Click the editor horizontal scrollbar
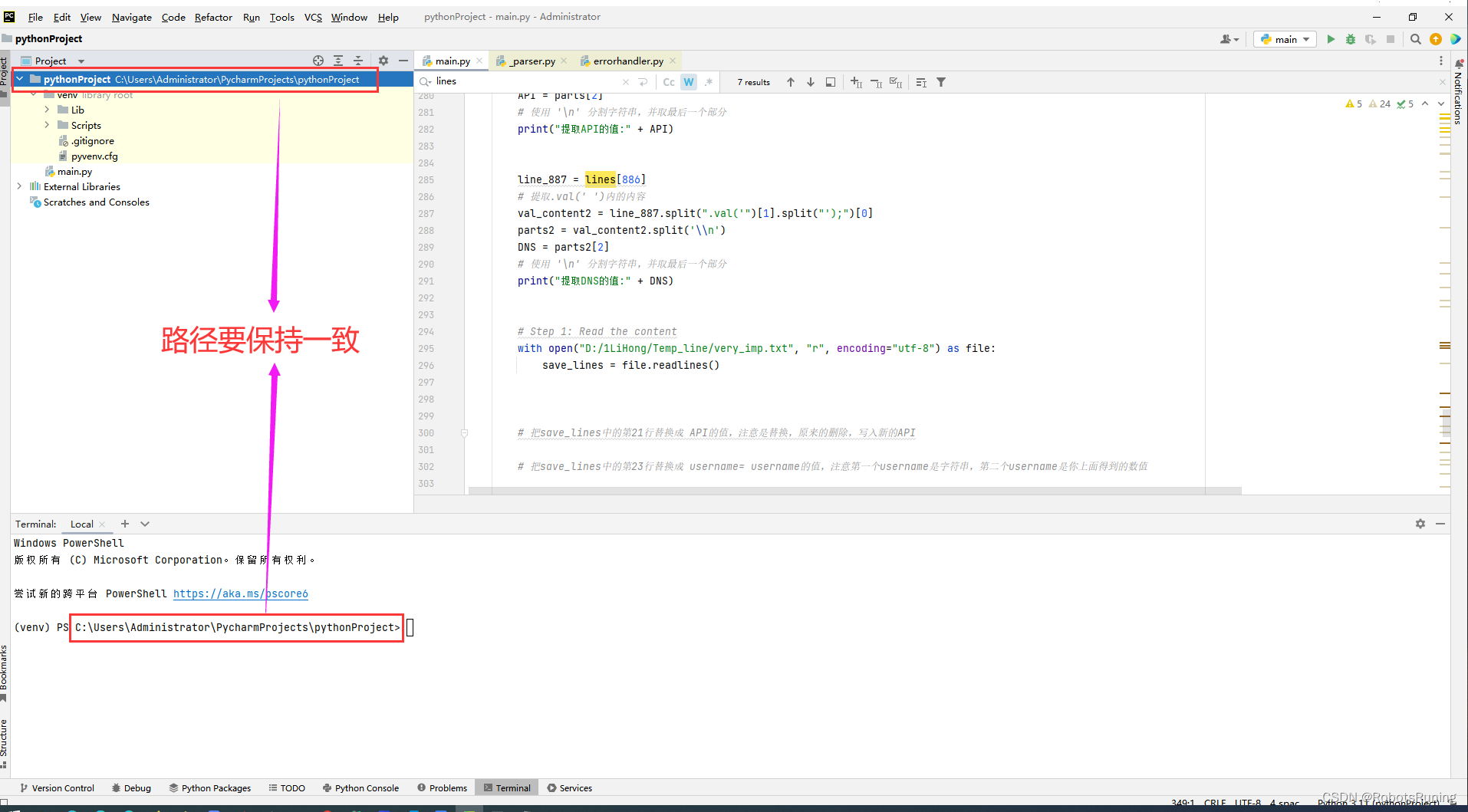 tap(854, 491)
